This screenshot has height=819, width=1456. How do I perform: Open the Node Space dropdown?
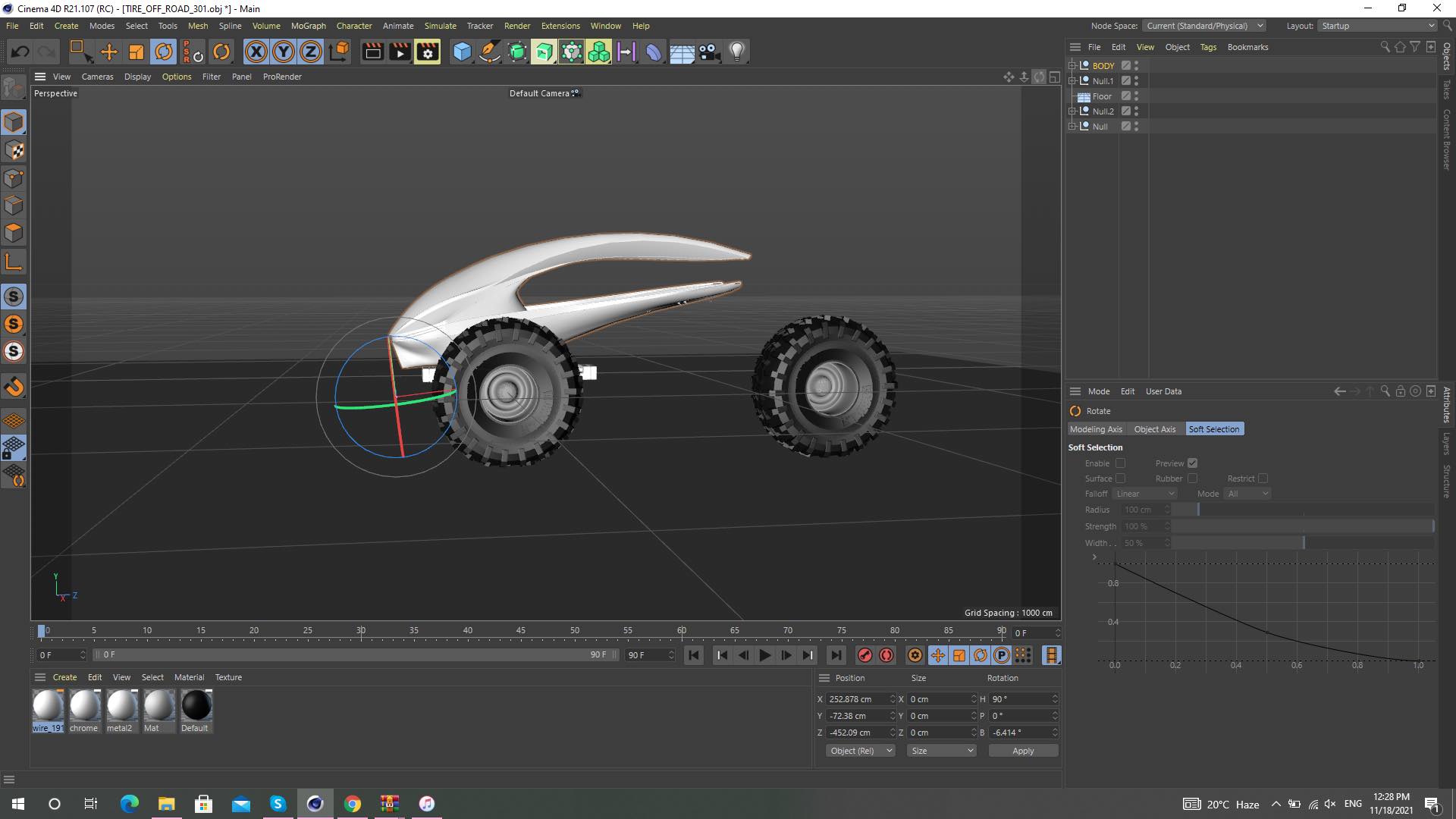1204,26
